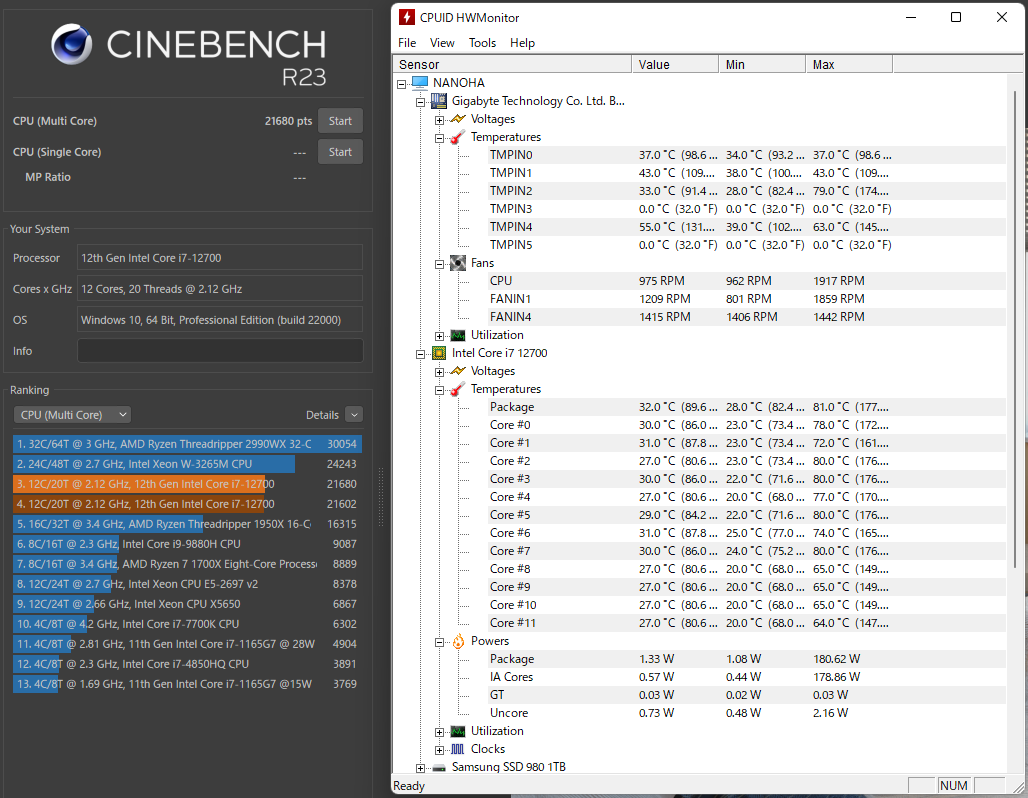Collapse the Fans node
The width and height of the screenshot is (1028, 798).
[439, 264]
